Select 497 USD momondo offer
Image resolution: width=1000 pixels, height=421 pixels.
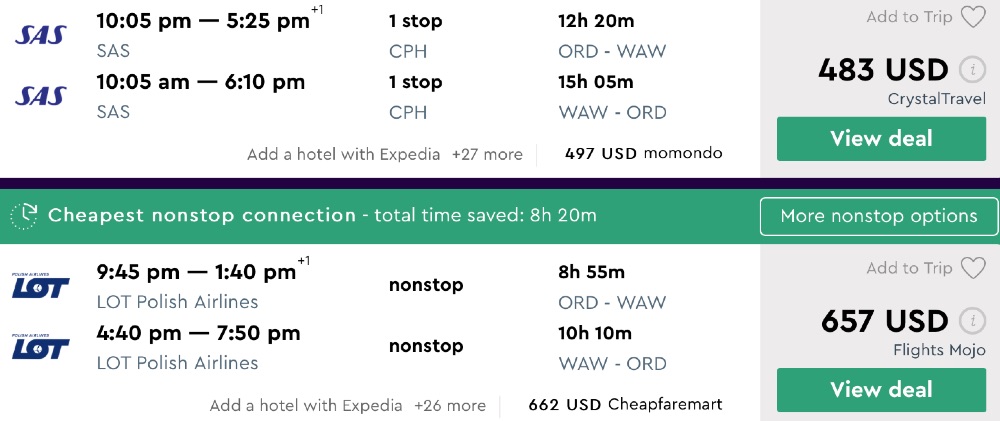[643, 154]
